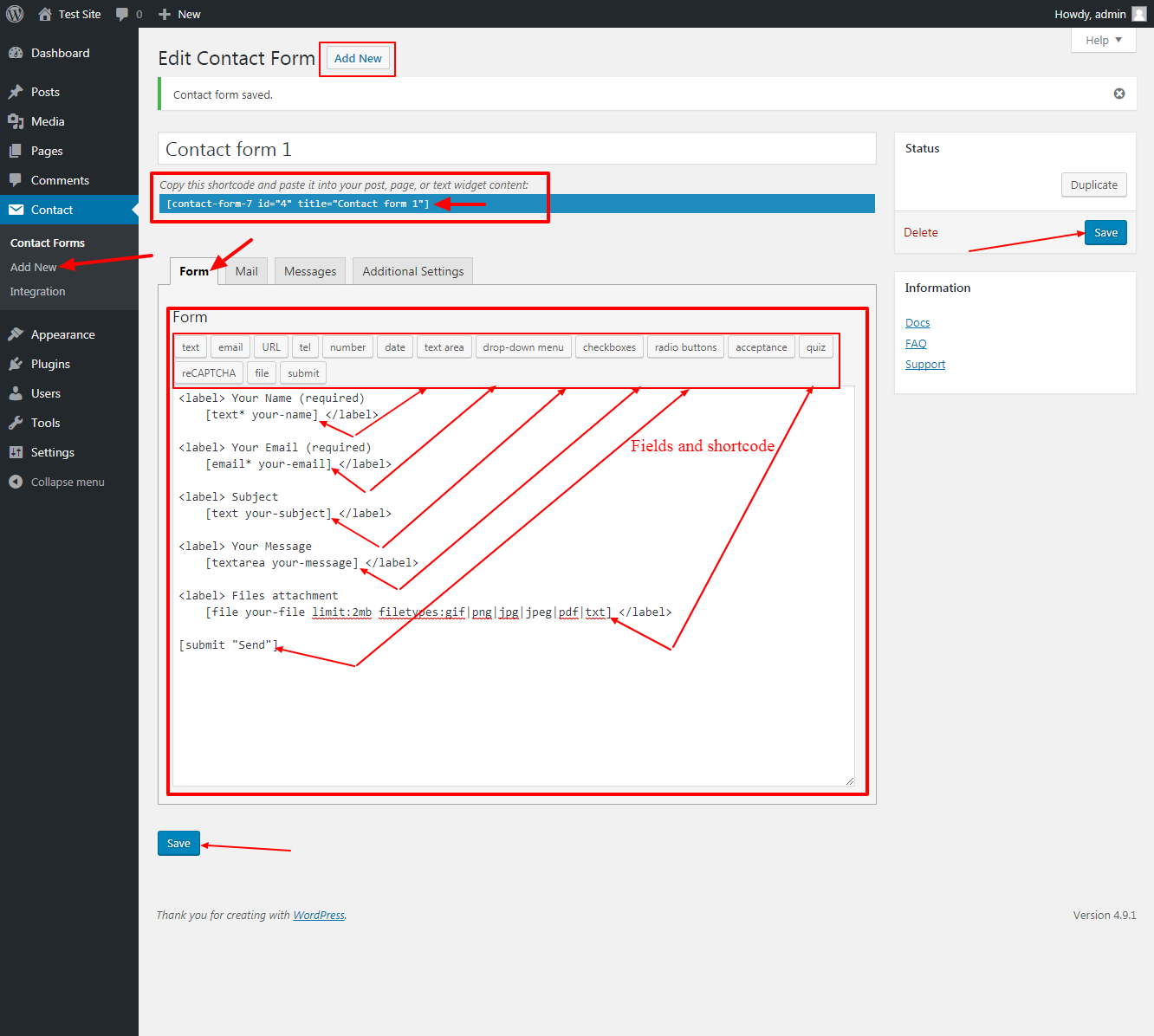Collapse the admin sidebar menu
This screenshot has width=1154, height=1036.
point(69,482)
